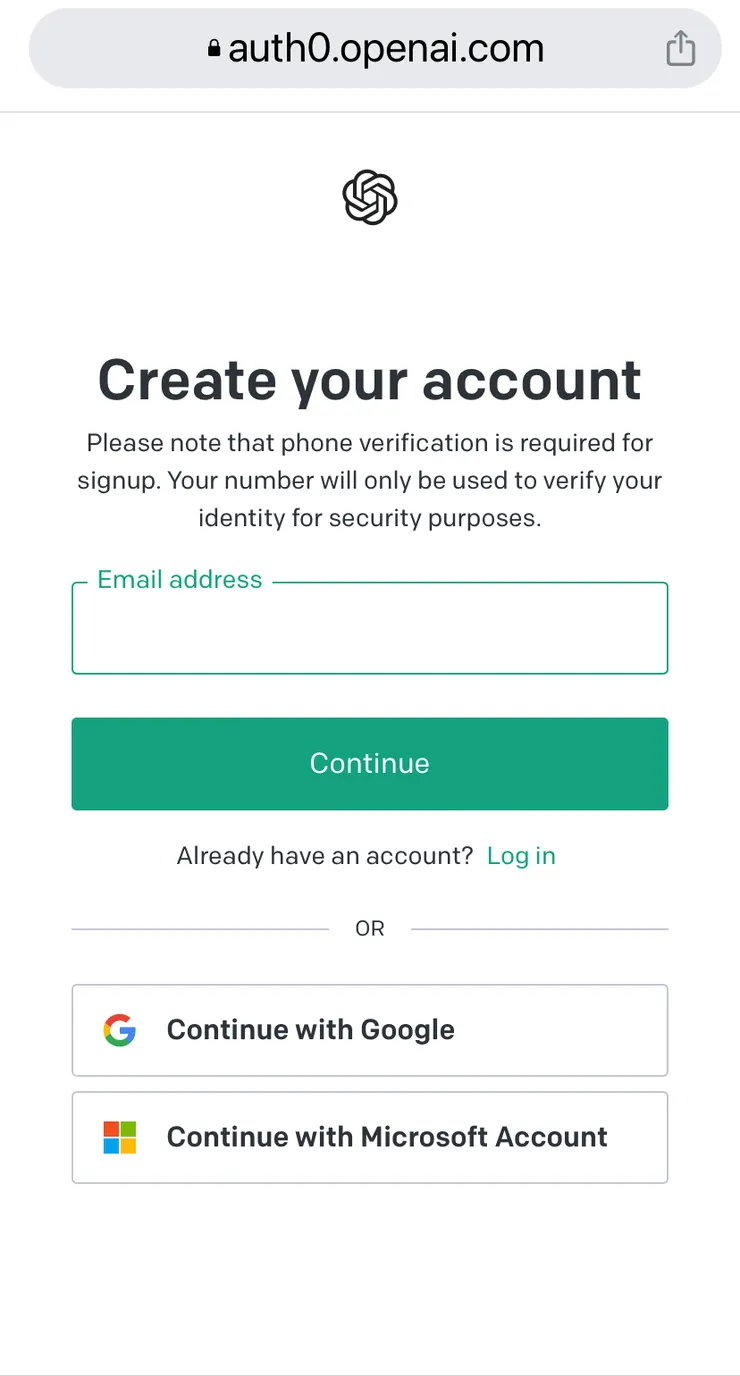
Task: Click the "Create your account" heading
Action: click(370, 380)
